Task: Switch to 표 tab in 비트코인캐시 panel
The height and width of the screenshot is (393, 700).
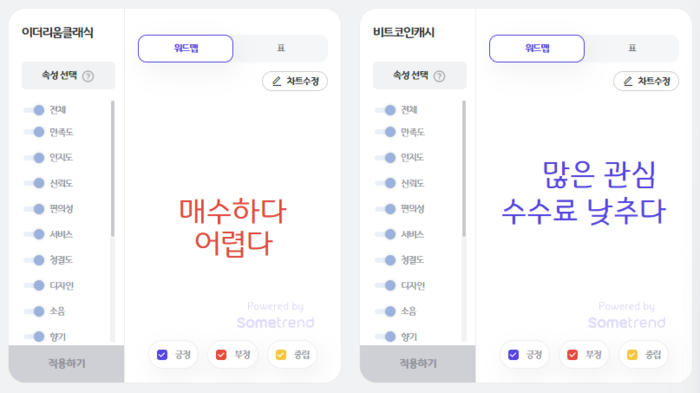Action: [632, 48]
